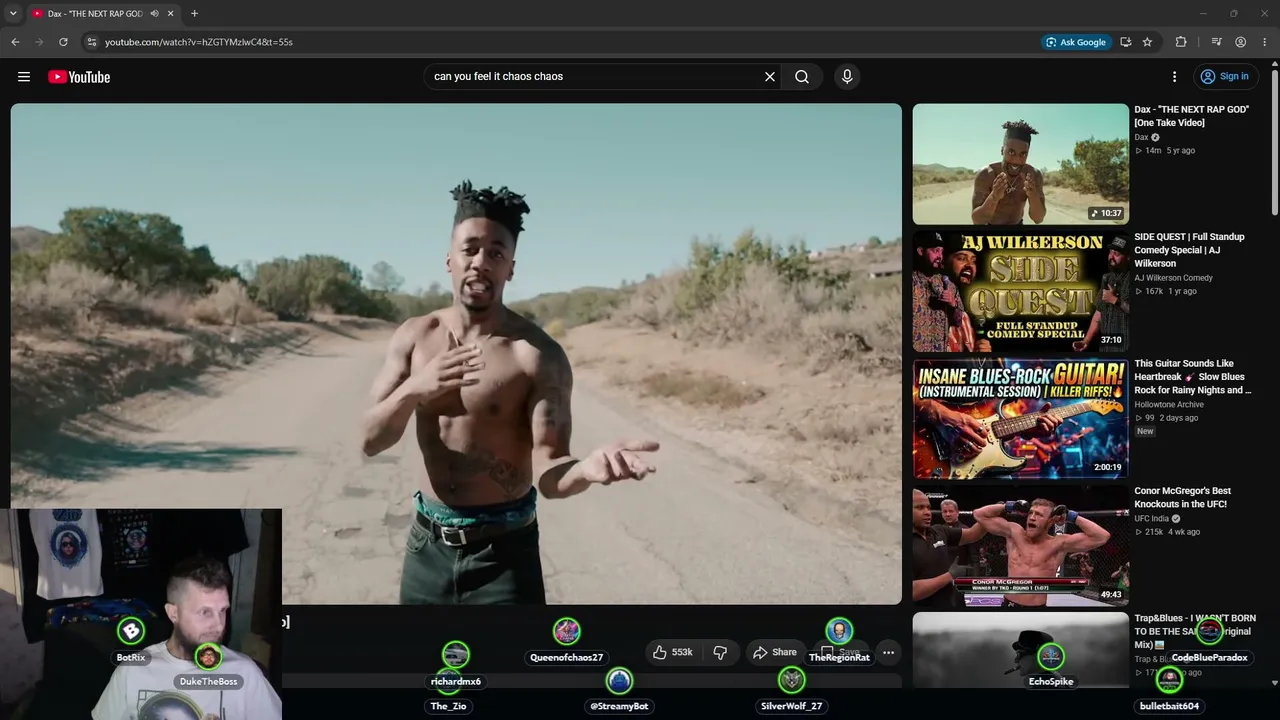Close the Dax browser tab
Screen dimensions: 1280x720
pos(170,14)
